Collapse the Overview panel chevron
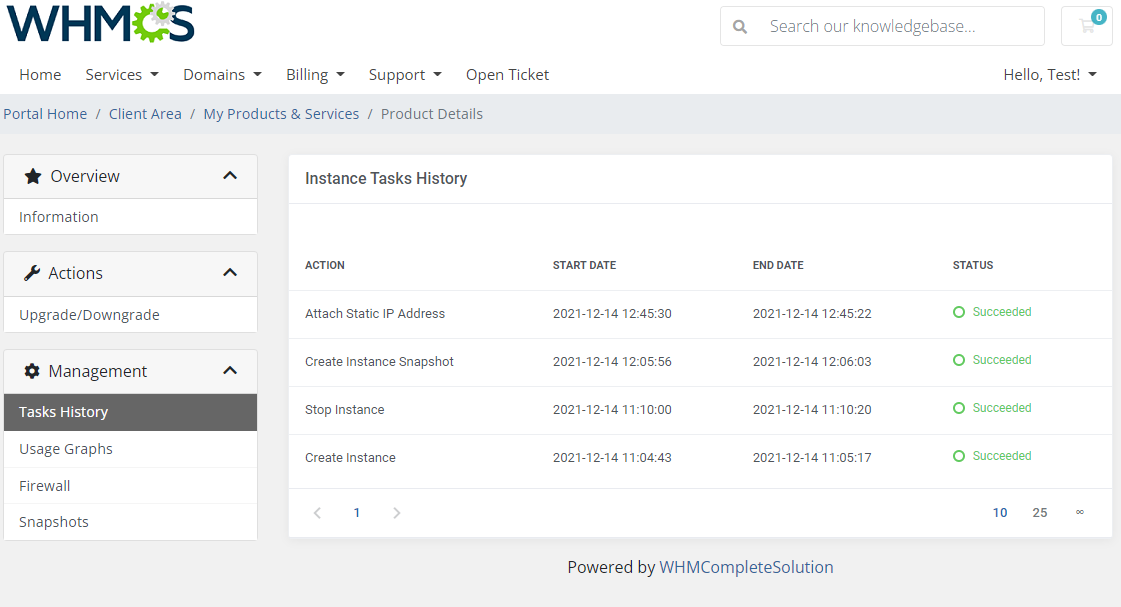 click(229, 176)
